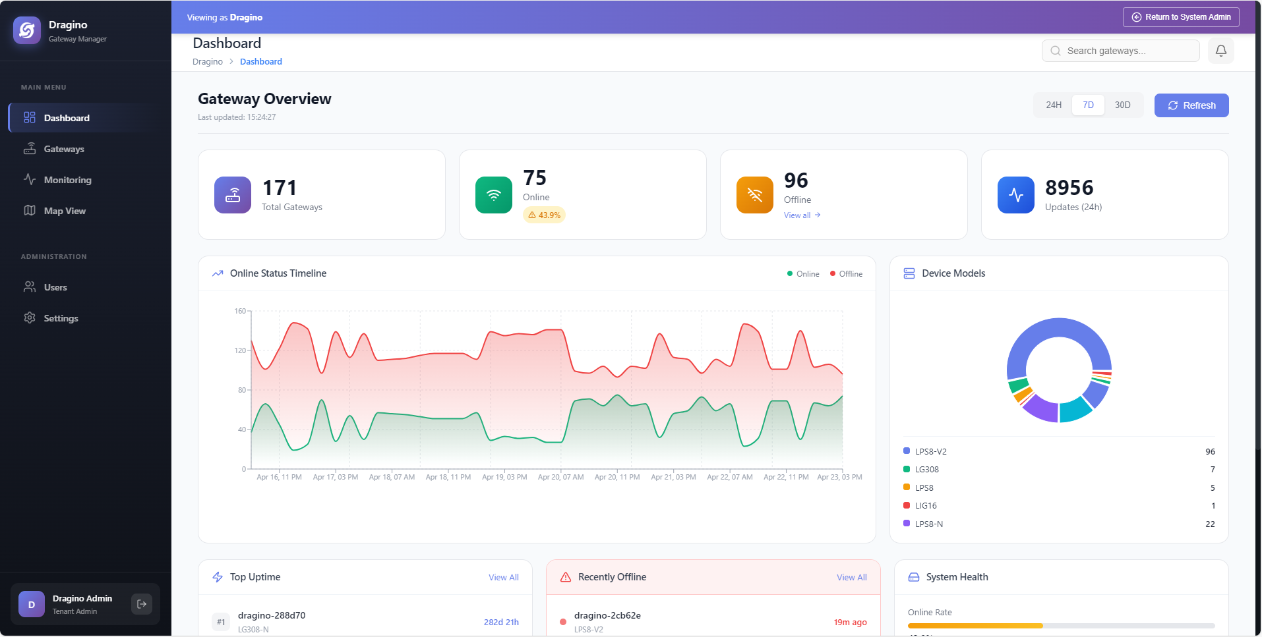The height and width of the screenshot is (637, 1262).
Task: Select the 7D time range
Action: pos(1088,105)
